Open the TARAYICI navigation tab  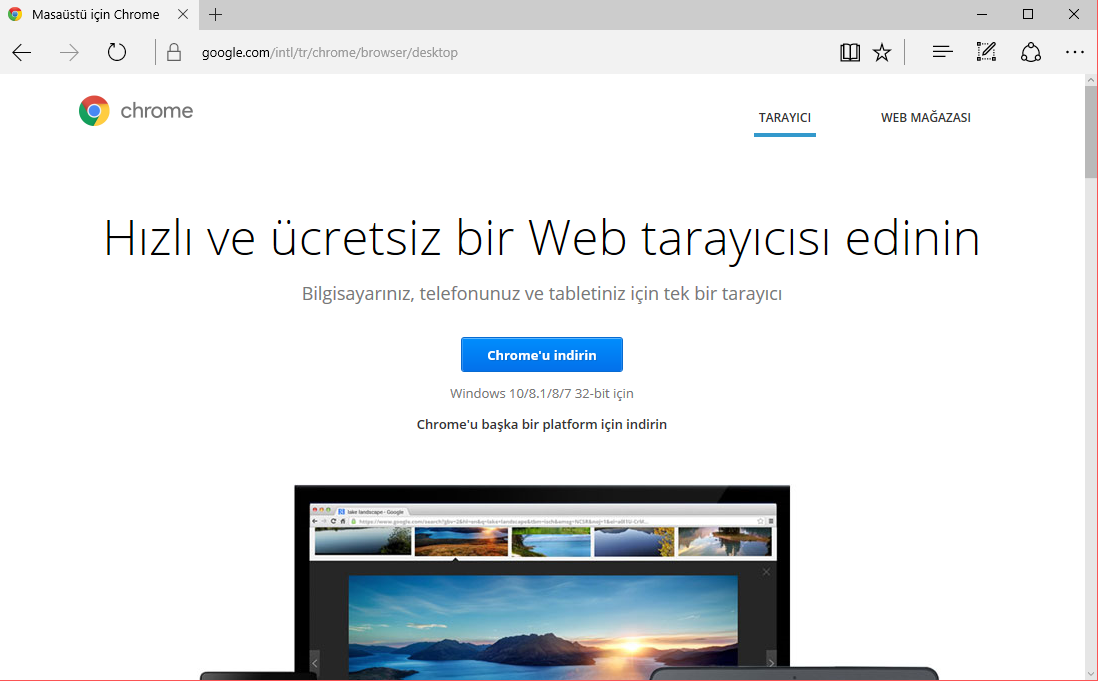coord(784,118)
